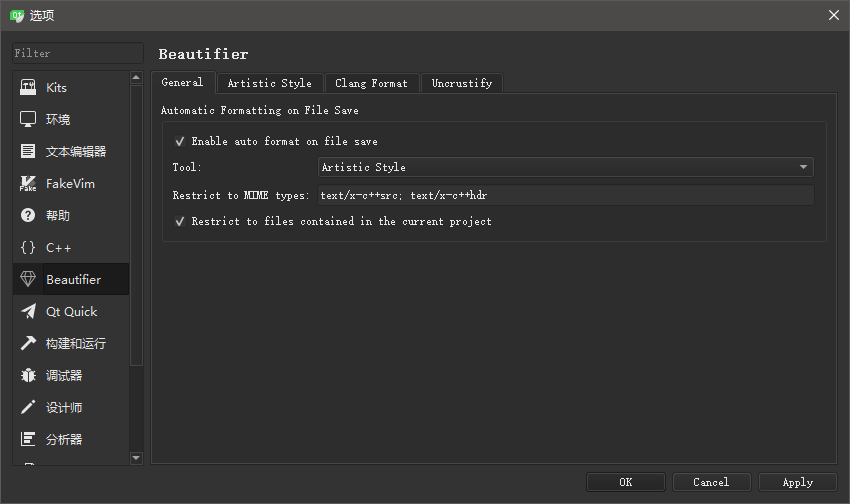Switch to the Artistic Style tab
This screenshot has width=850, height=504.
click(269, 84)
